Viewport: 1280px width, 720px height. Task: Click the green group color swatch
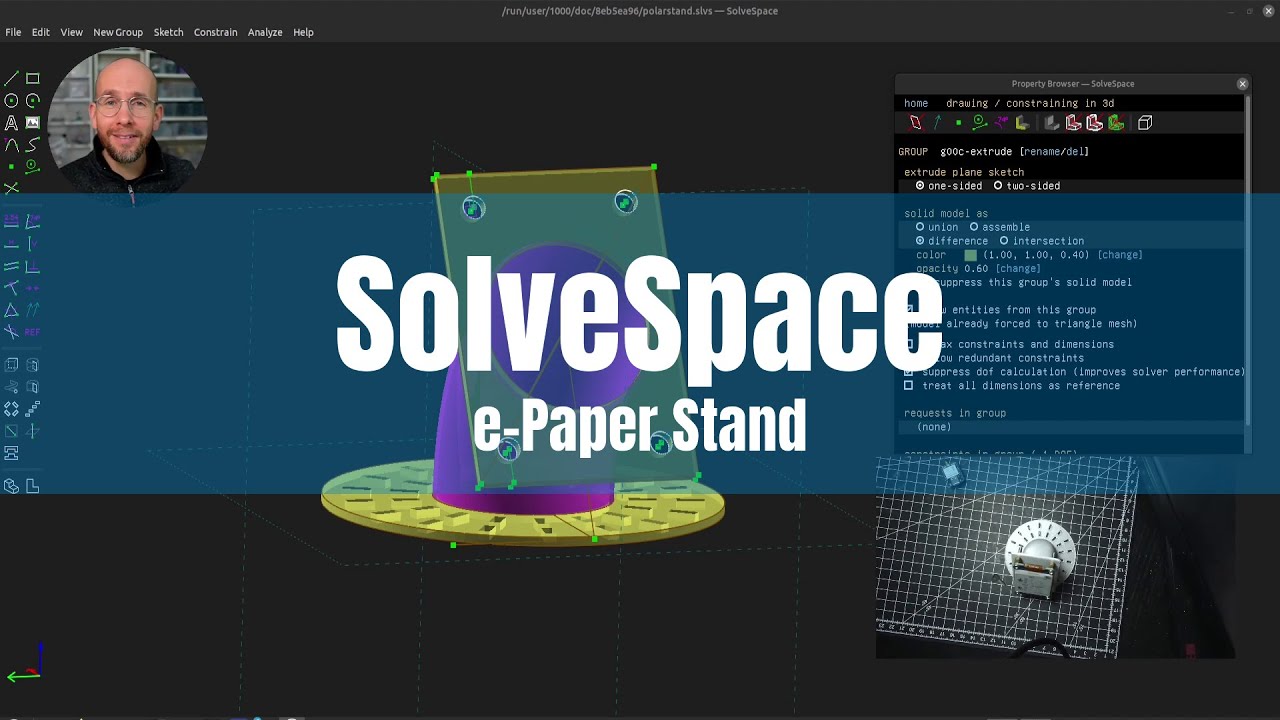(x=970, y=255)
